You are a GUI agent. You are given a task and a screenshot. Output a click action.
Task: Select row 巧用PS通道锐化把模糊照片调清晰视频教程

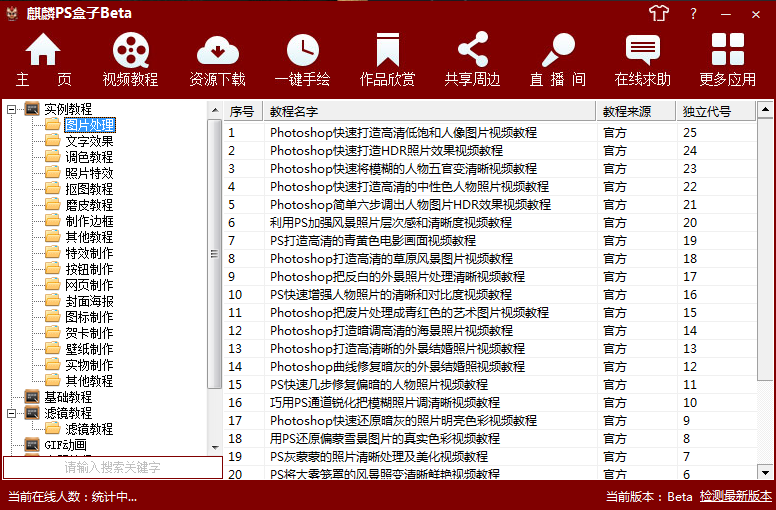click(490, 403)
